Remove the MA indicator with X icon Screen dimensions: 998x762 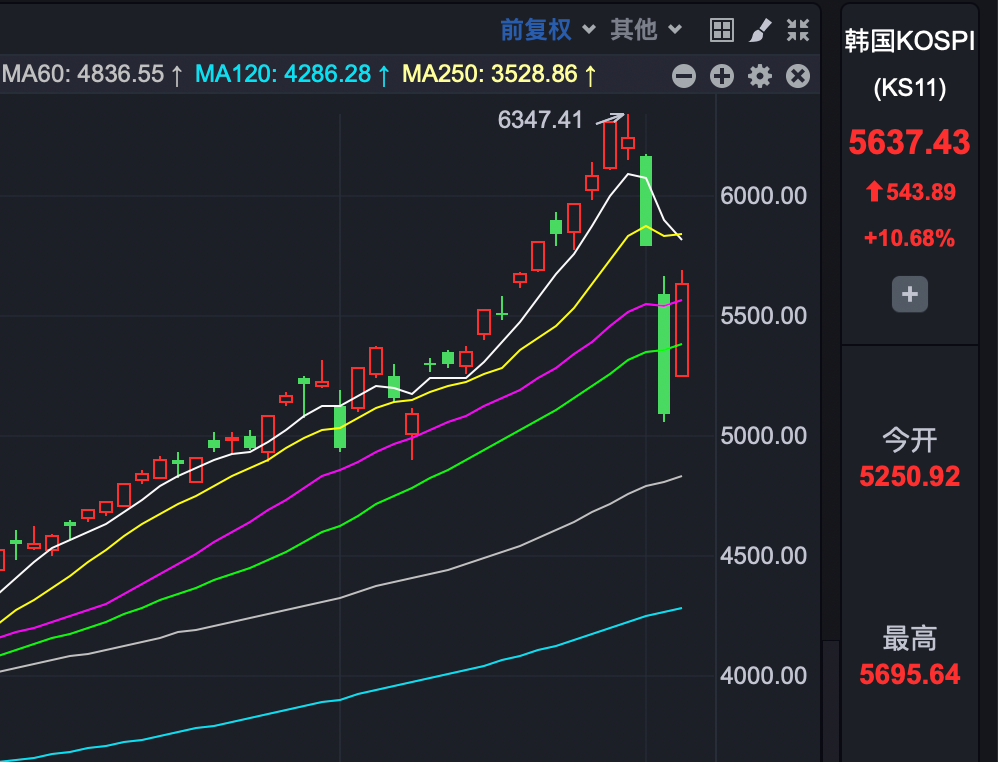coord(797,76)
